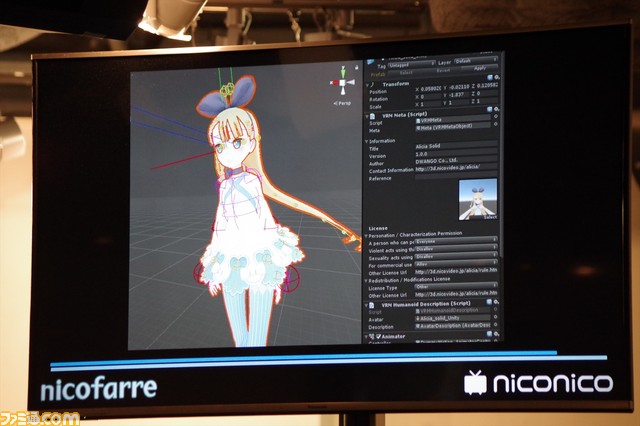Screen dimensions: 640x426
Task: Click the Version field '1.0.0'
Action: coord(456,153)
